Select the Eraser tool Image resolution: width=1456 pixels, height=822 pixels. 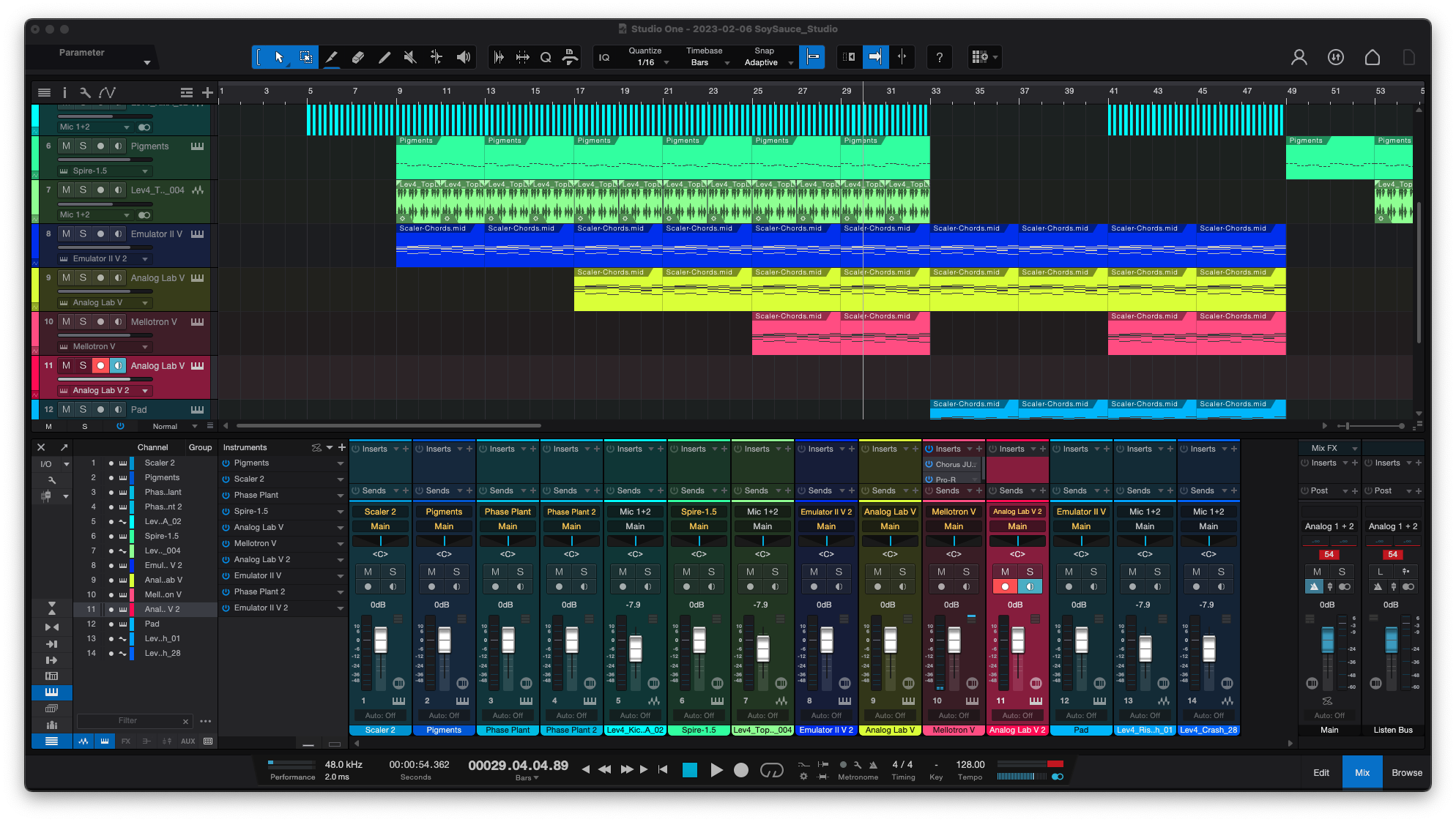pos(358,57)
